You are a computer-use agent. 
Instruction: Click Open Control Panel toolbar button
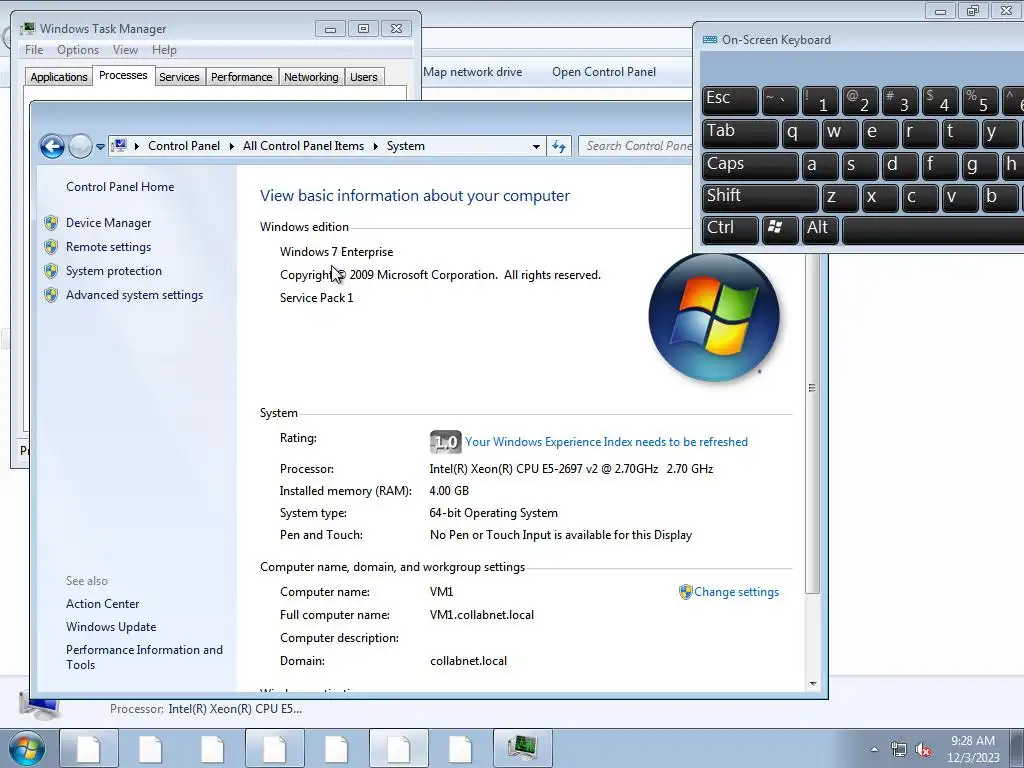click(x=604, y=72)
